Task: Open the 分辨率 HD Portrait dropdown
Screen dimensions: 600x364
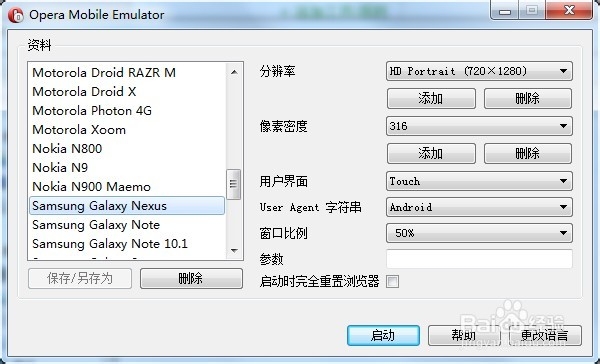Action: point(479,71)
